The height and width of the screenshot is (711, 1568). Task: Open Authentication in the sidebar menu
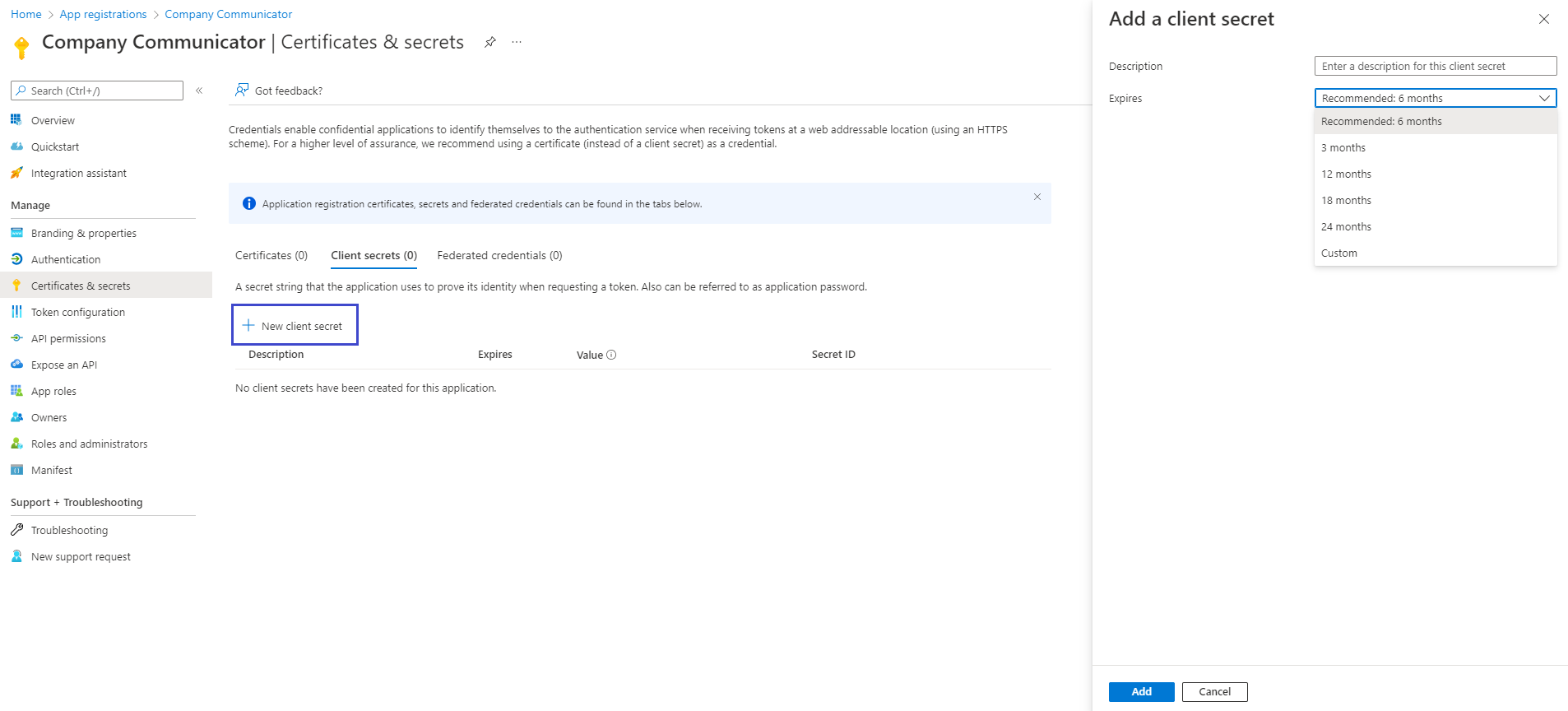pyautogui.click(x=66, y=259)
